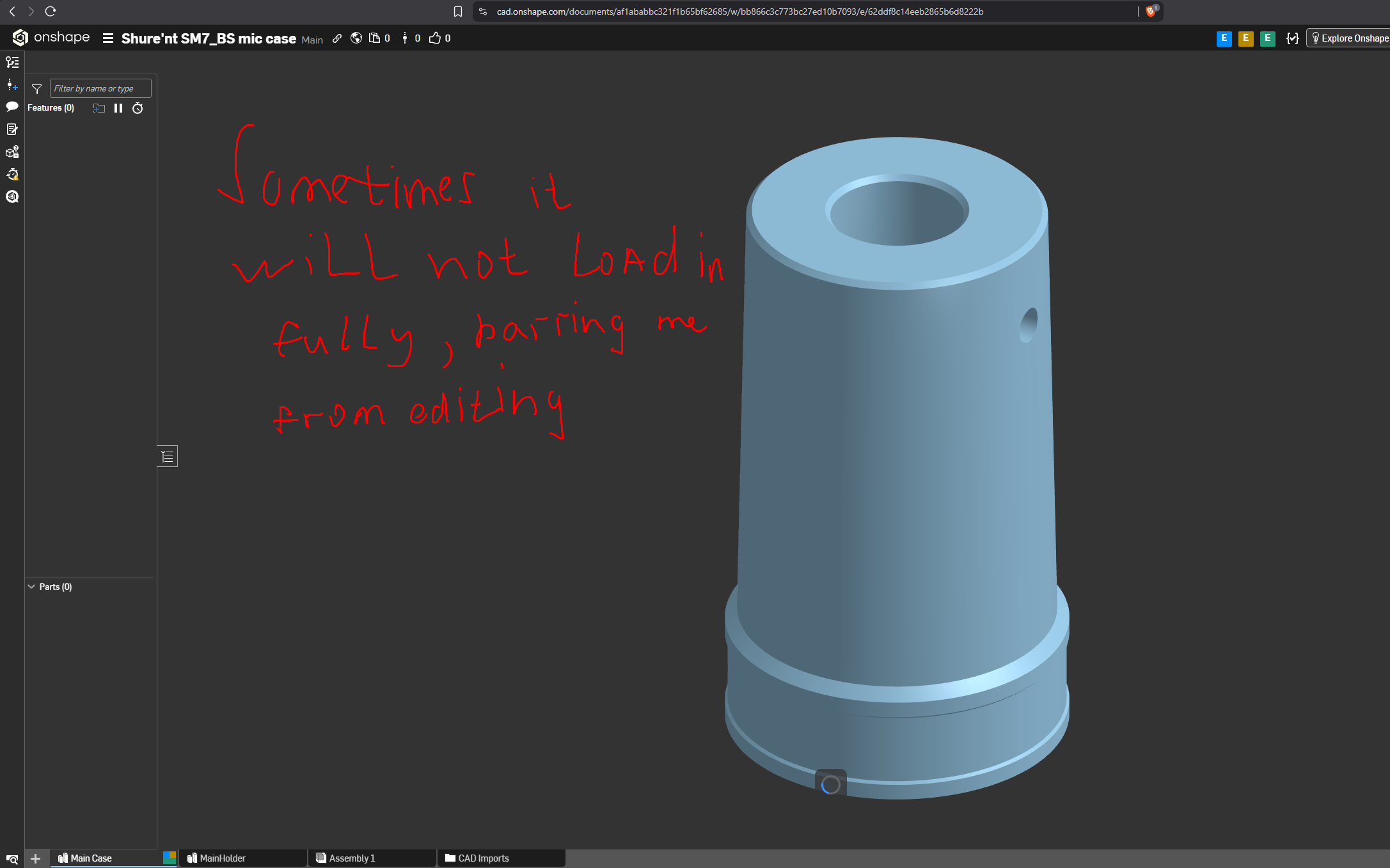Click the document link icon

coord(337,38)
